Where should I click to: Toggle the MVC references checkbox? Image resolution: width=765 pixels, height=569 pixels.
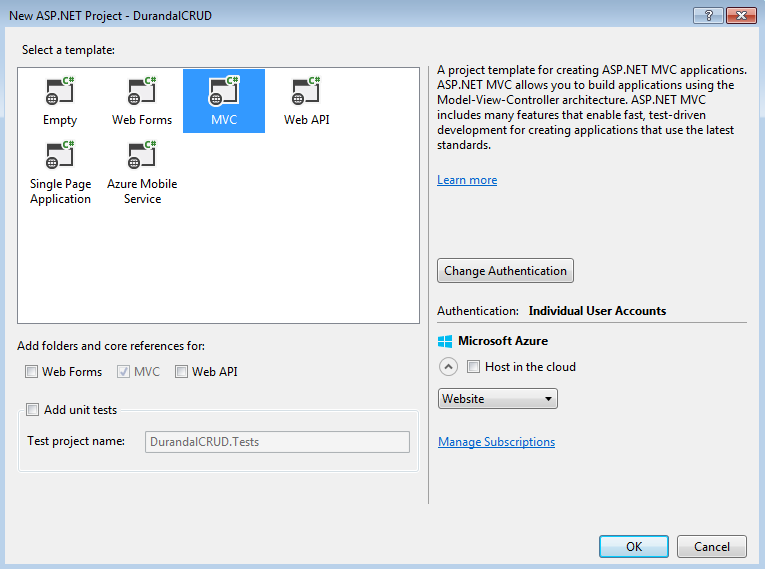(123, 372)
